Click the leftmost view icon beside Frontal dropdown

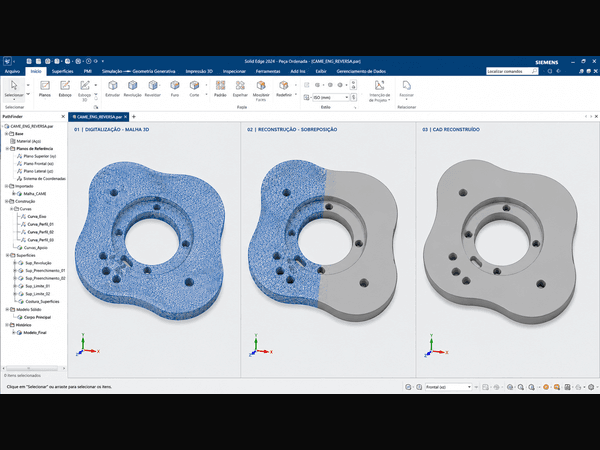[x=408, y=387]
